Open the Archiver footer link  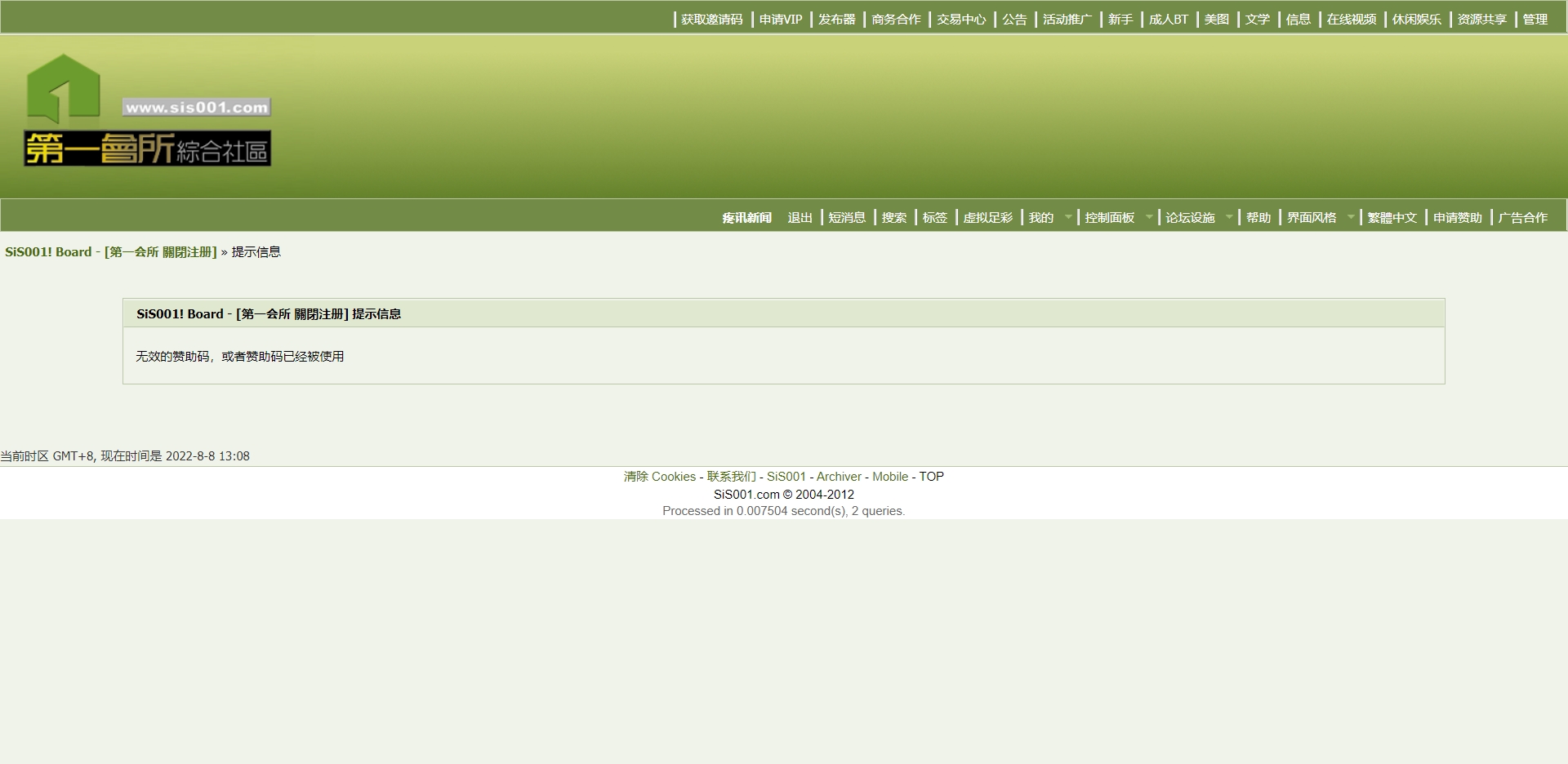tap(839, 477)
